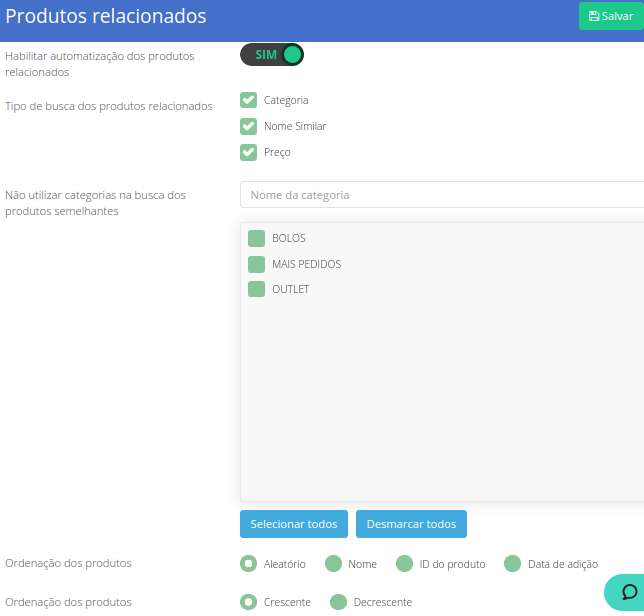This screenshot has height=616, width=644.
Task: Click the Salvar save button
Action: (611, 16)
